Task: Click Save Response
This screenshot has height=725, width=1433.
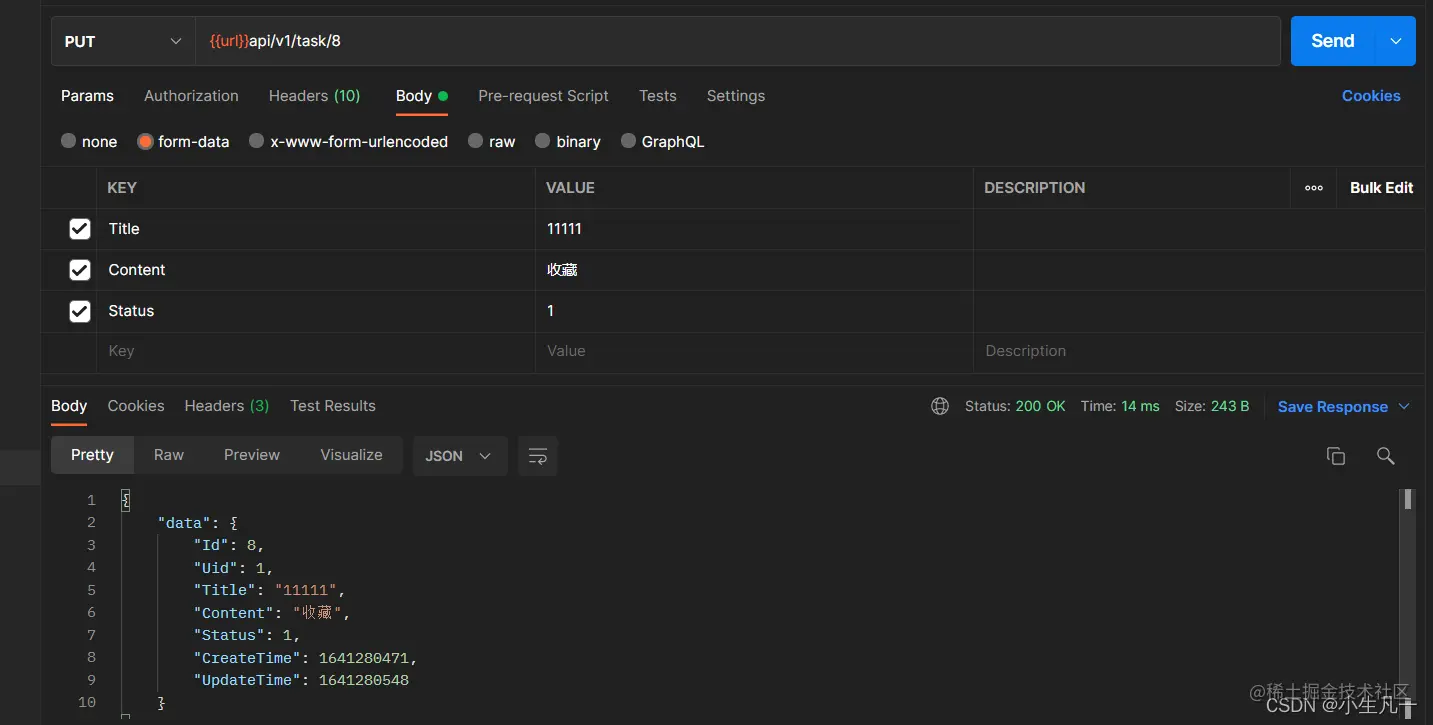Action: click(x=1332, y=407)
